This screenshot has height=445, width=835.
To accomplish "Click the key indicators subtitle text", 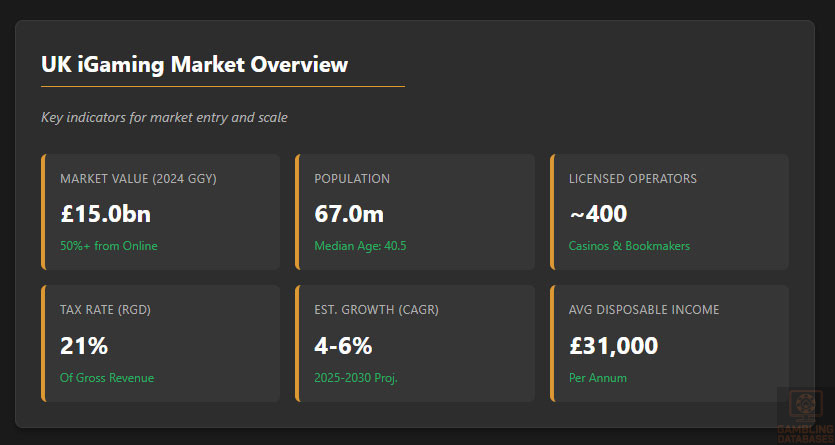I will tap(164, 118).
